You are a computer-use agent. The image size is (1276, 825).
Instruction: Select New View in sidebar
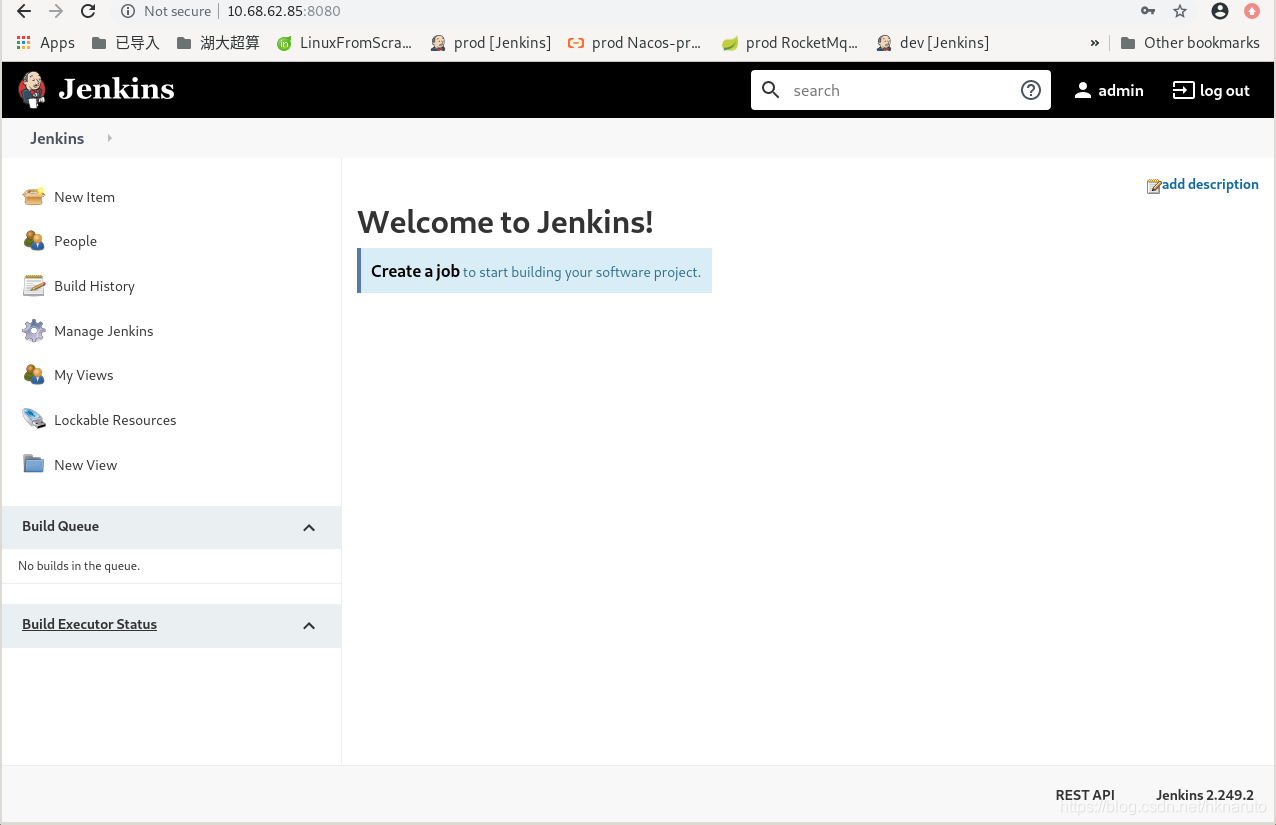(x=85, y=465)
